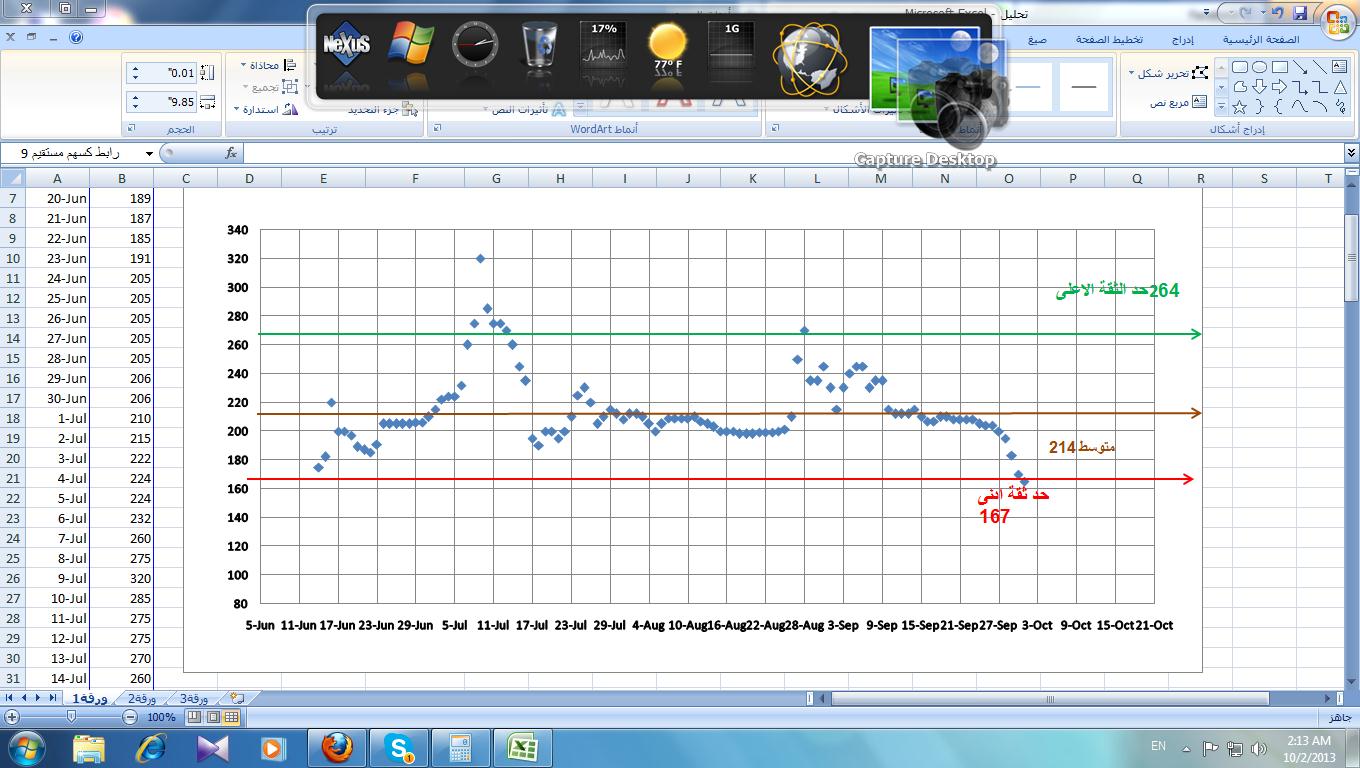Switch to sheet ورقة3
This screenshot has height=768, width=1360.
pos(194,698)
